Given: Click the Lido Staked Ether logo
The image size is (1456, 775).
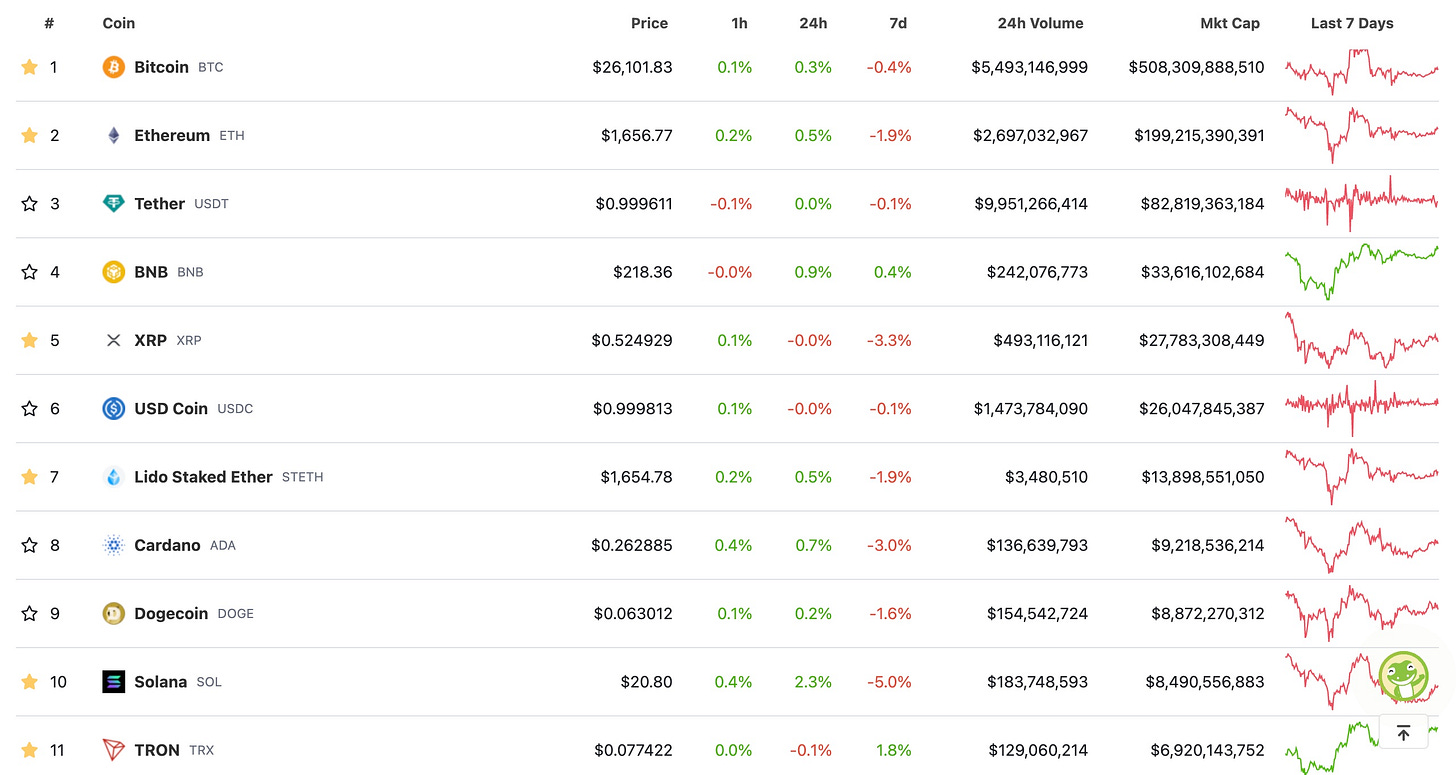Looking at the screenshot, I should (114, 477).
